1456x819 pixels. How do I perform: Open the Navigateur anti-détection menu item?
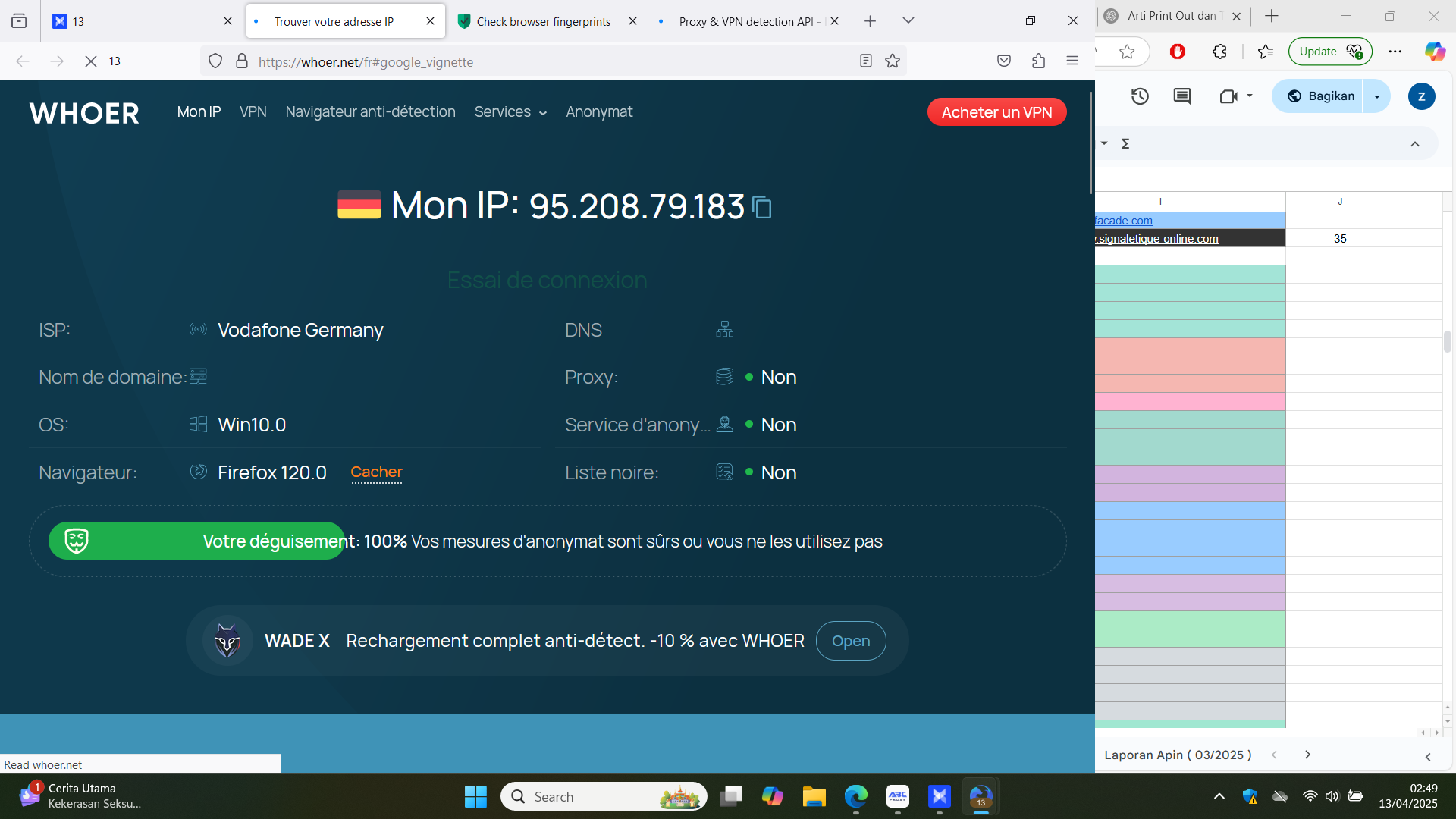[x=371, y=112]
